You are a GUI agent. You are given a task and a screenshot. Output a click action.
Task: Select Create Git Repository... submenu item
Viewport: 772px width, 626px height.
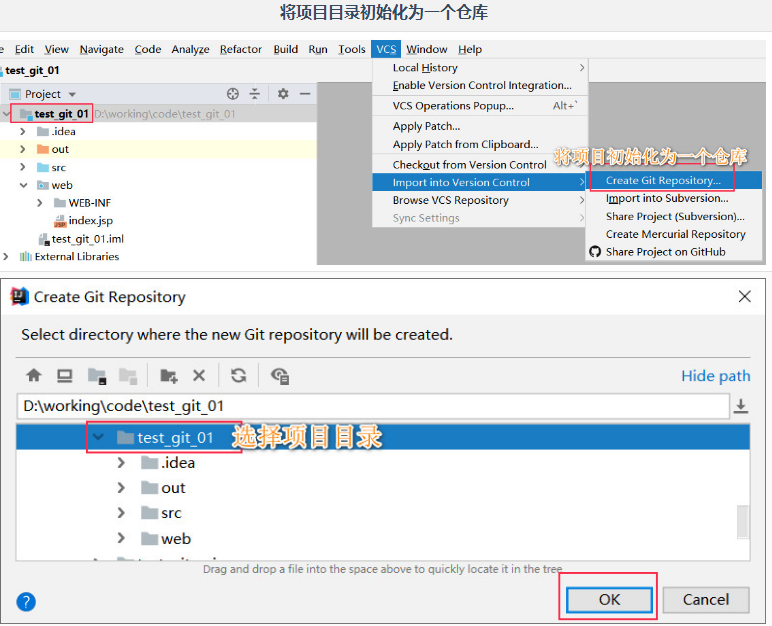(x=674, y=180)
